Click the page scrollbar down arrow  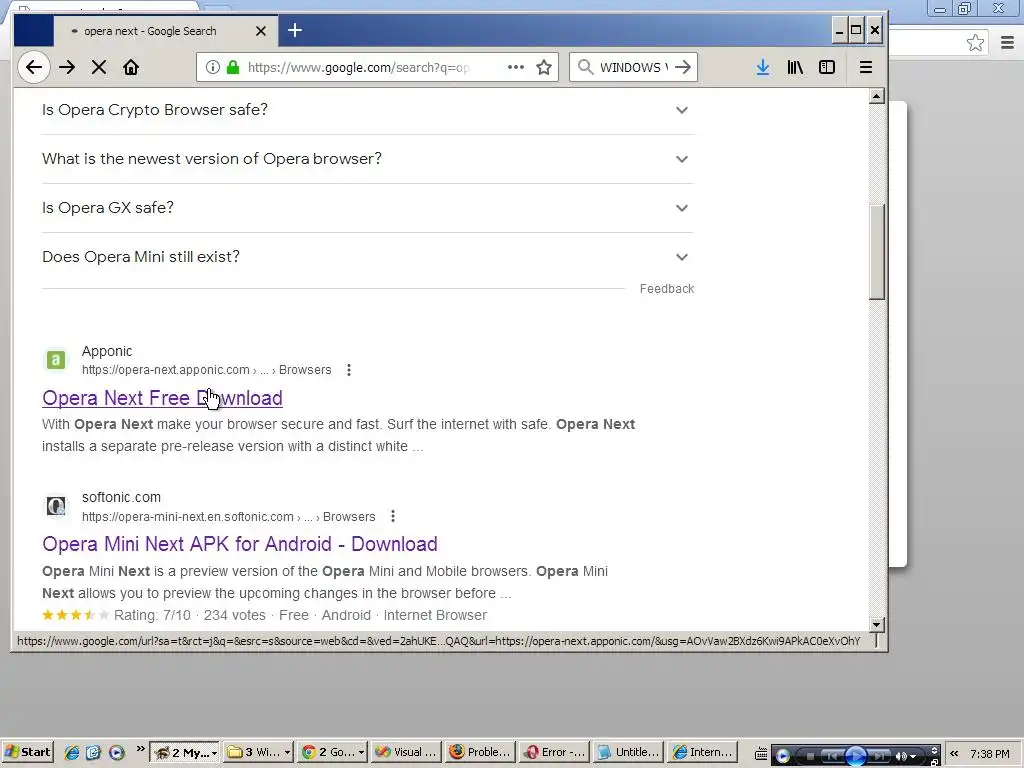pos(876,624)
